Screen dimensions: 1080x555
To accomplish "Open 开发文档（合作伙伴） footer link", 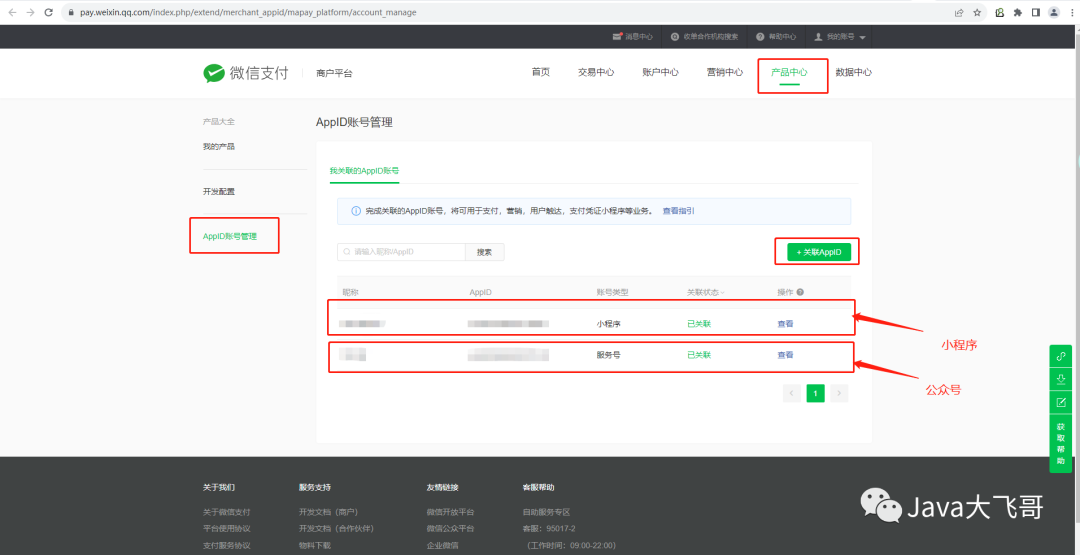I will 336,529.
